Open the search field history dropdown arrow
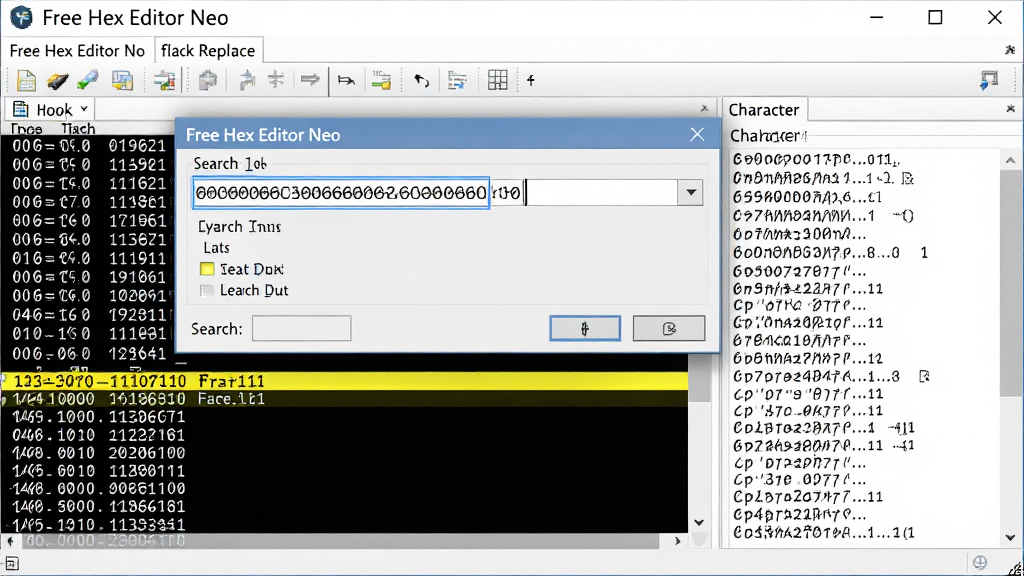This screenshot has width=1024, height=576. coord(690,193)
